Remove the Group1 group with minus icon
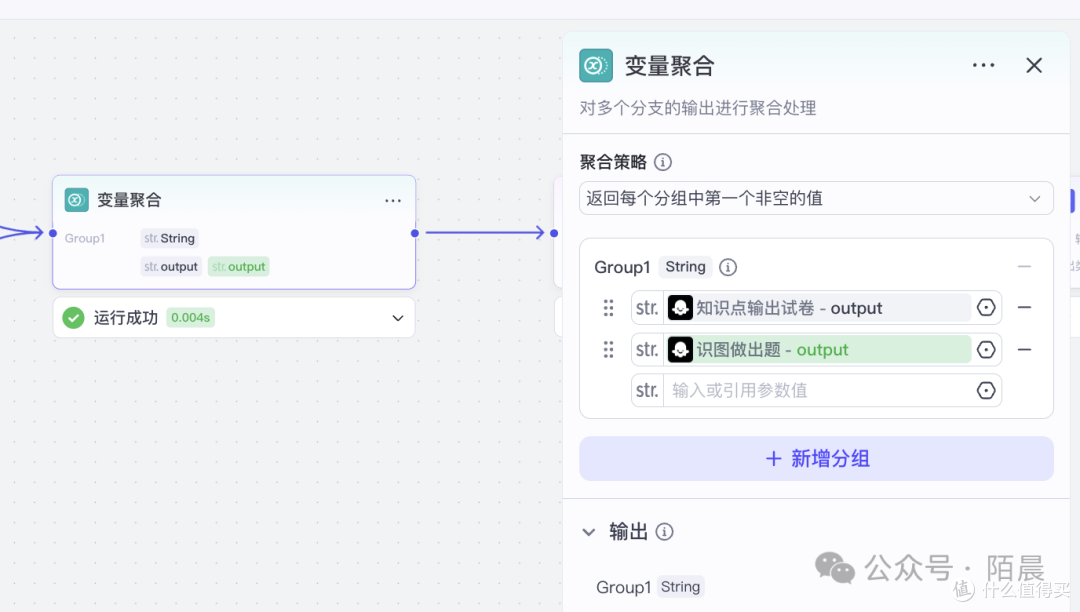 coord(1024,266)
